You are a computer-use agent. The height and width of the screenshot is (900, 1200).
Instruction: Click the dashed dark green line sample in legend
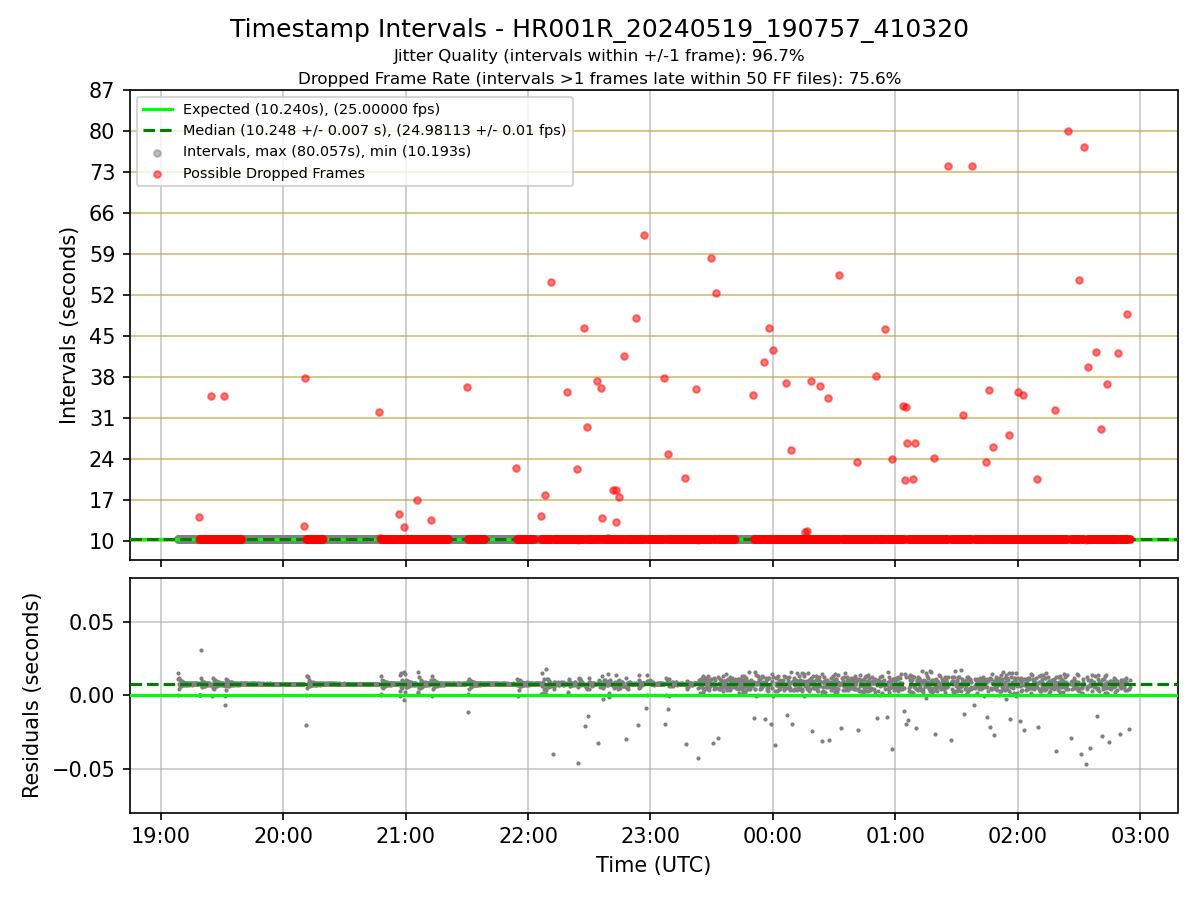159,131
